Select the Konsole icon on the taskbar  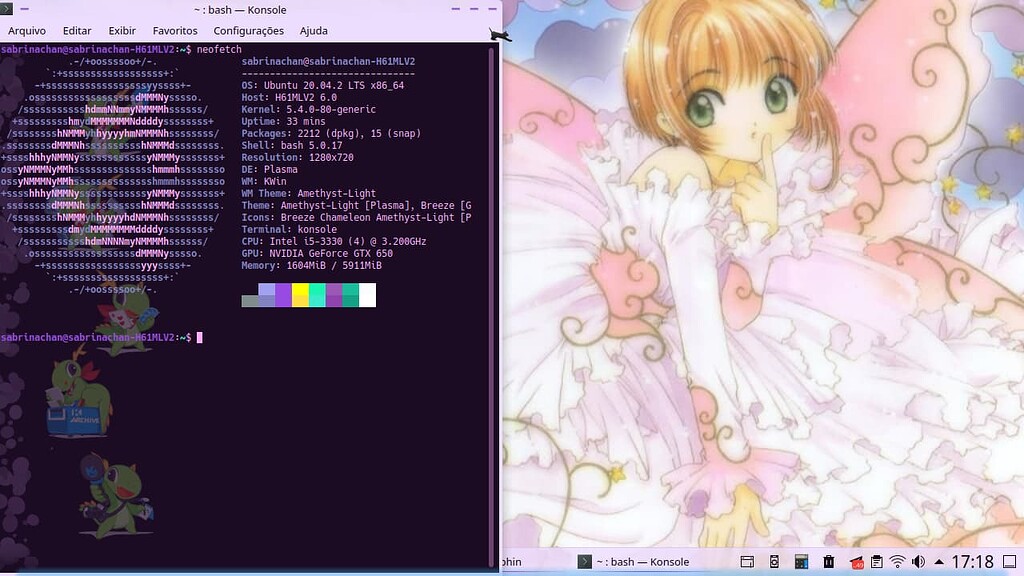[x=583, y=562]
